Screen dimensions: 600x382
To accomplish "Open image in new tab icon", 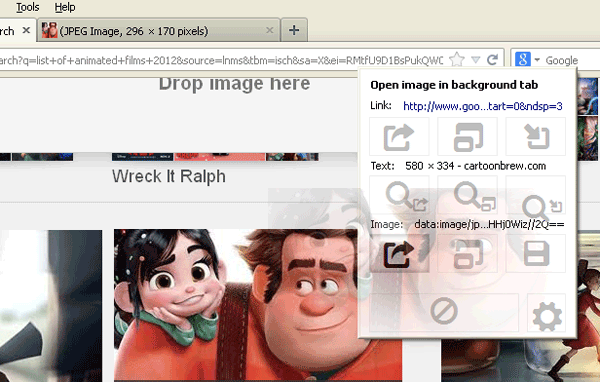I will (x=468, y=253).
